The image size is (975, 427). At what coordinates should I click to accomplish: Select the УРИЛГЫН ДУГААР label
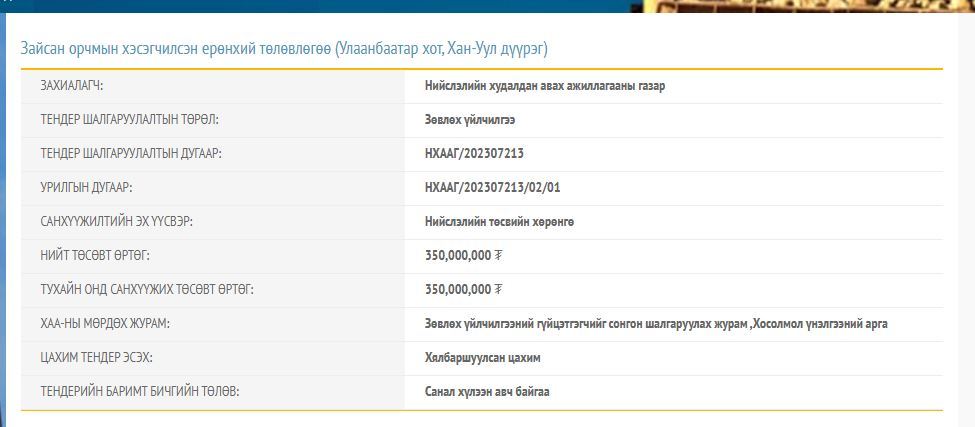coord(86,188)
